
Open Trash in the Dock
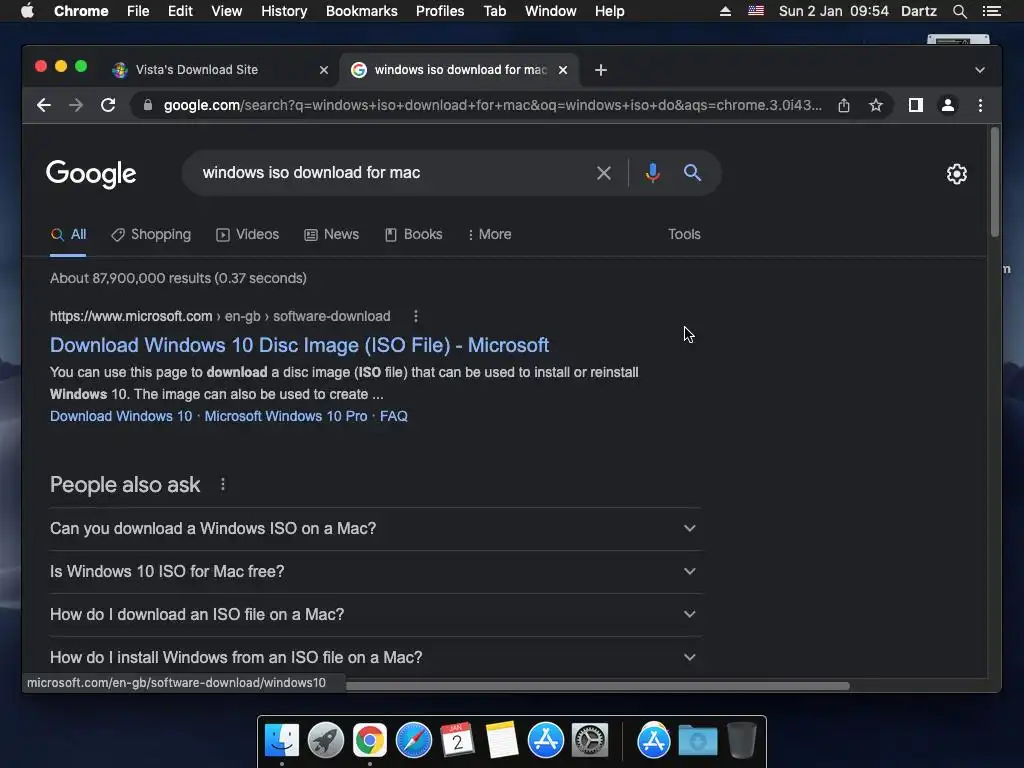tap(742, 741)
